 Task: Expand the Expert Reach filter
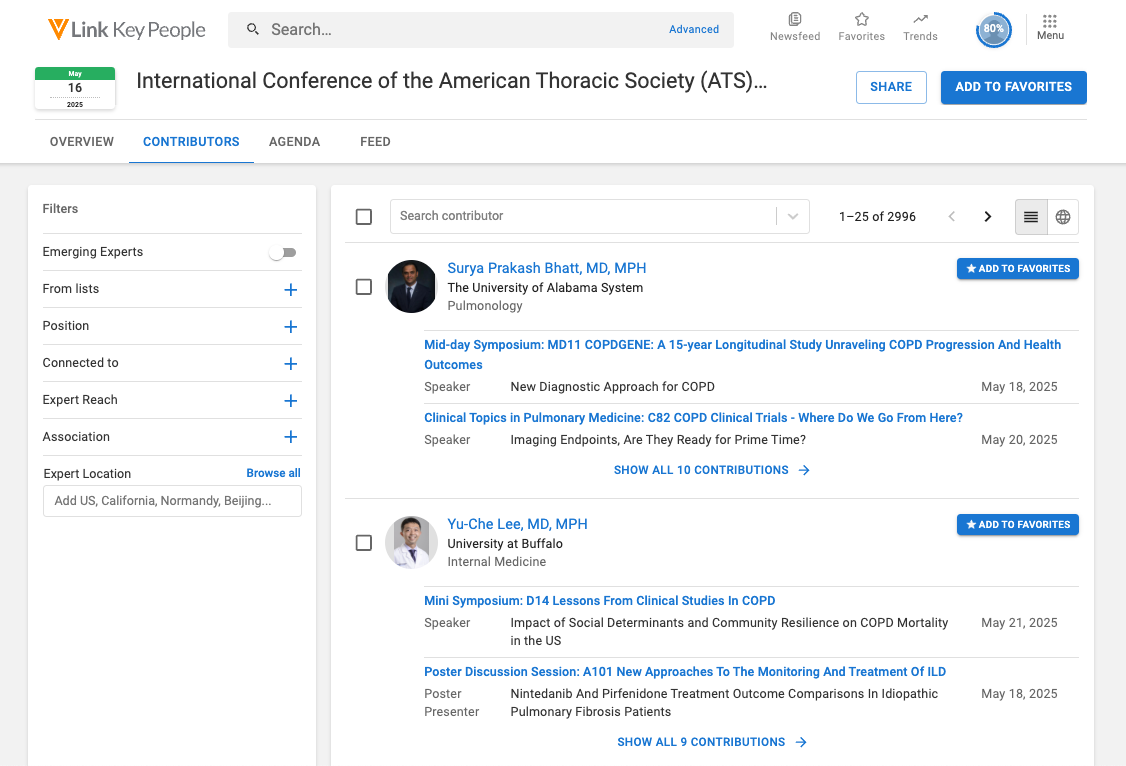(290, 401)
